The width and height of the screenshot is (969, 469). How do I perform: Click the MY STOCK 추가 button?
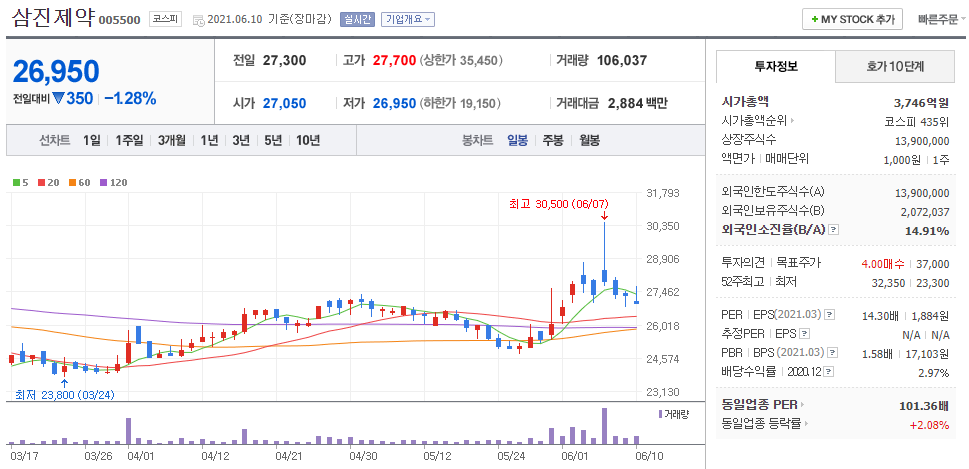coord(853,19)
